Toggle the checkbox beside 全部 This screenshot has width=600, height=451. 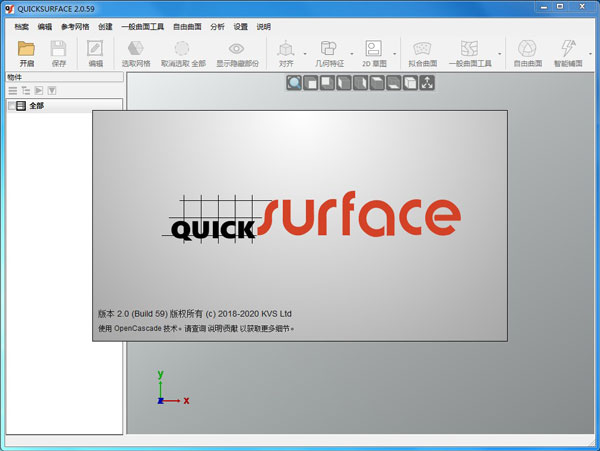pyautogui.click(x=11, y=106)
